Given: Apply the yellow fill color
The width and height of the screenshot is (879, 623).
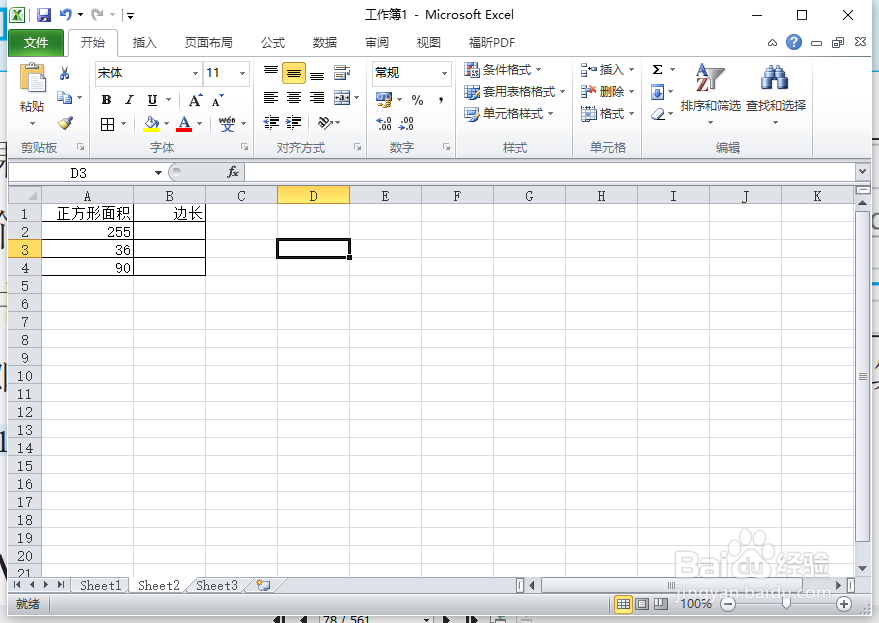Looking at the screenshot, I should [x=151, y=124].
